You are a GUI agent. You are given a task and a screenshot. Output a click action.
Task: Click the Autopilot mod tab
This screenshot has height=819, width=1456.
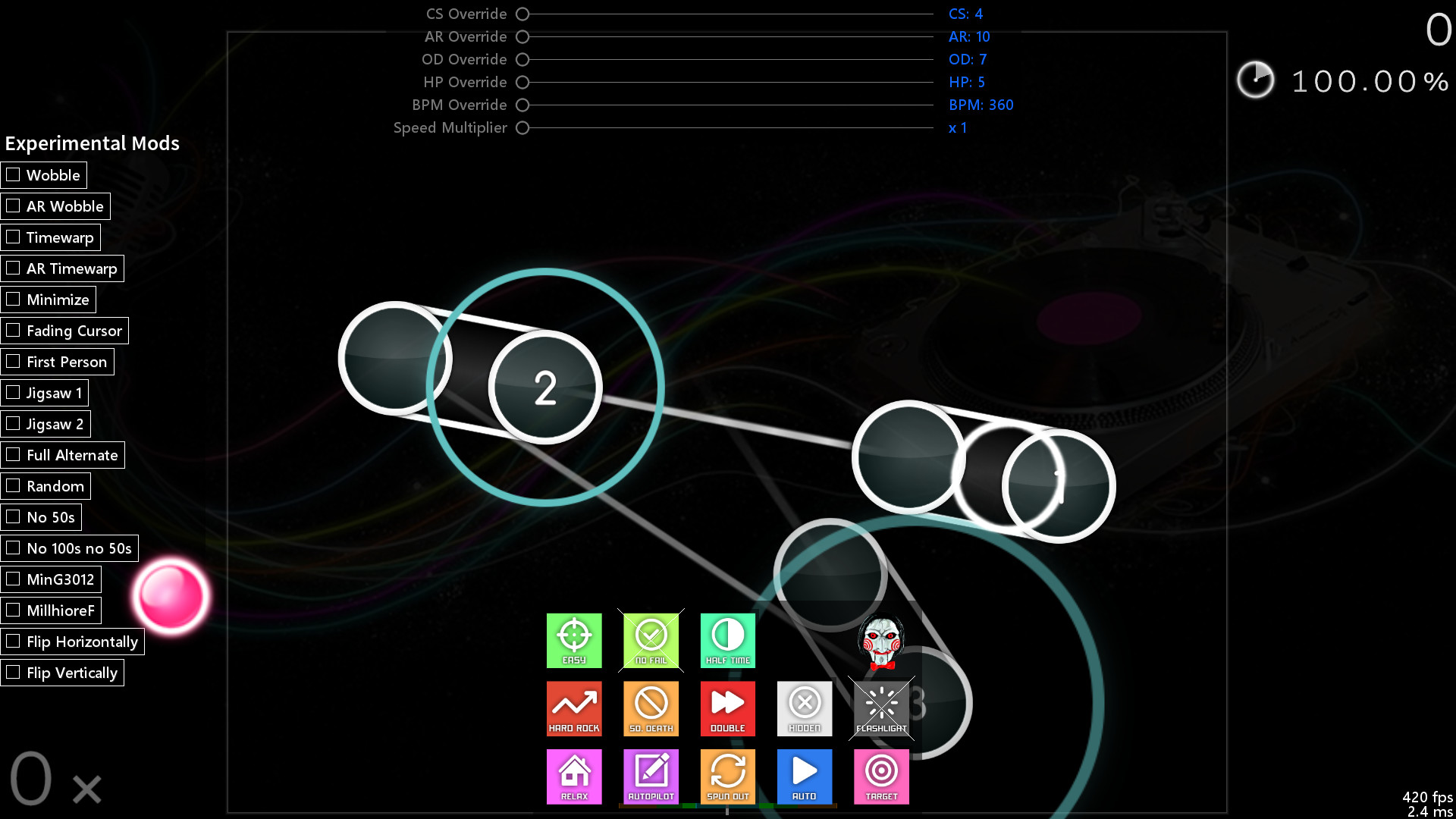click(651, 776)
